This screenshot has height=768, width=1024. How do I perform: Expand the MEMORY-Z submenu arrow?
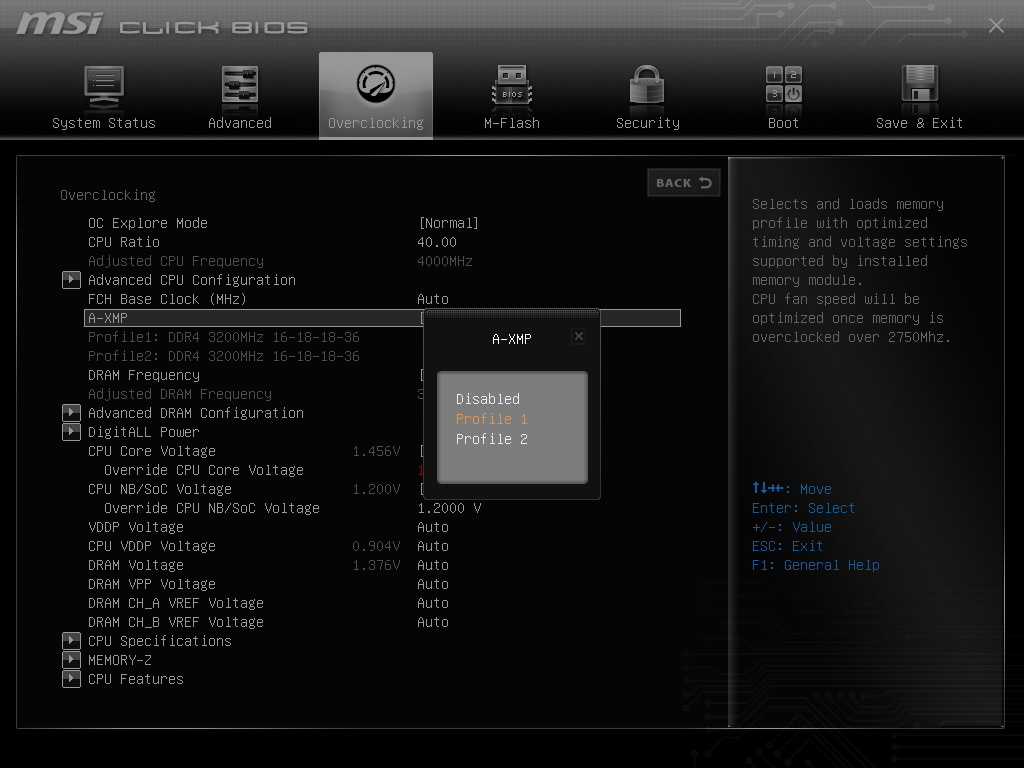tap(71, 660)
